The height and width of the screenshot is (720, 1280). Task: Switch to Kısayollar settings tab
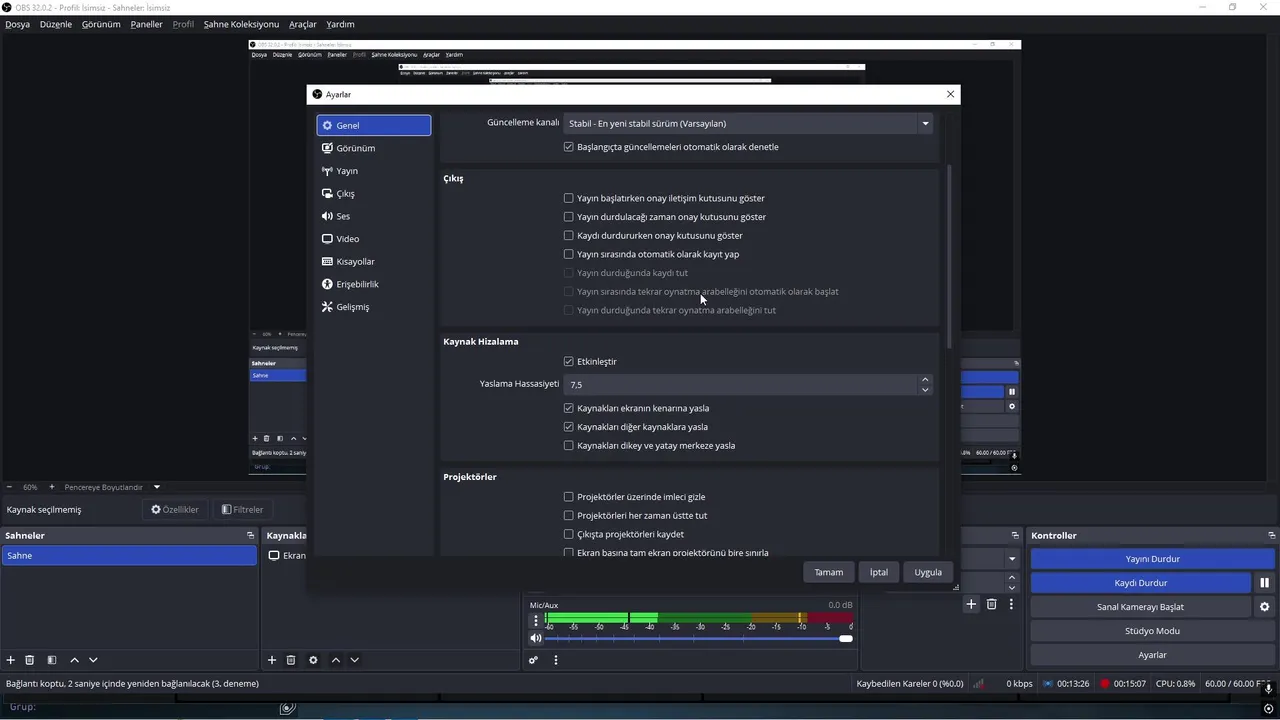coord(374,262)
